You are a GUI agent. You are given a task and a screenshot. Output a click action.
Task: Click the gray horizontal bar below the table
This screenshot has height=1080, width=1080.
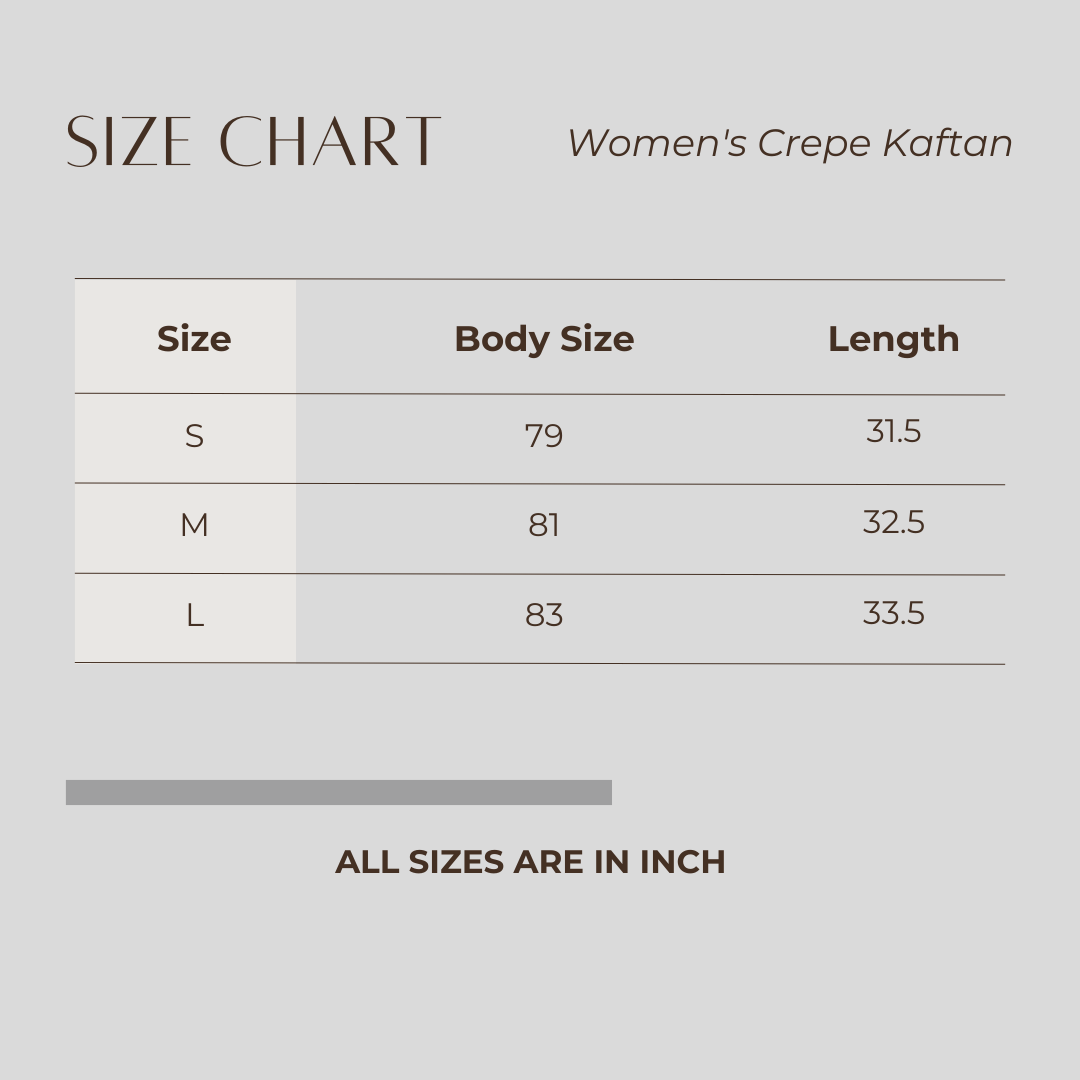click(x=339, y=792)
